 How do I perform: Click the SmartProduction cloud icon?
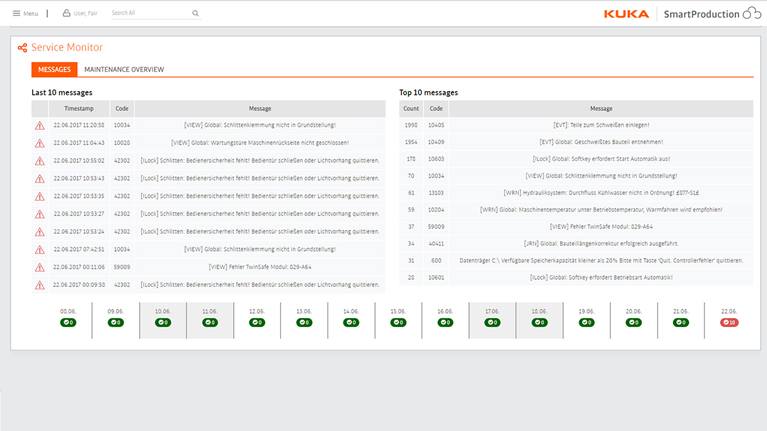tap(750, 13)
